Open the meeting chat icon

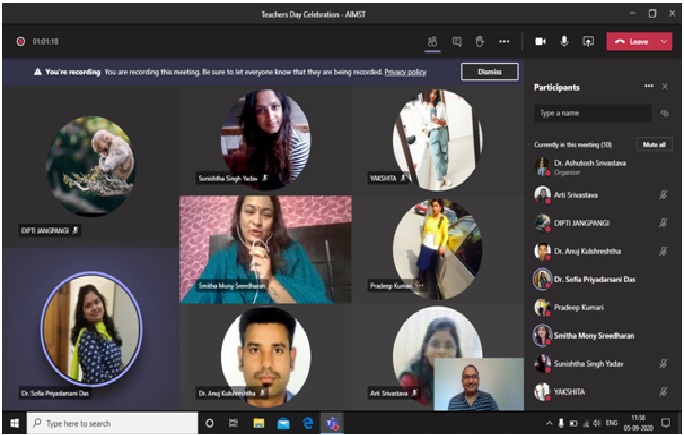pyautogui.click(x=456, y=41)
